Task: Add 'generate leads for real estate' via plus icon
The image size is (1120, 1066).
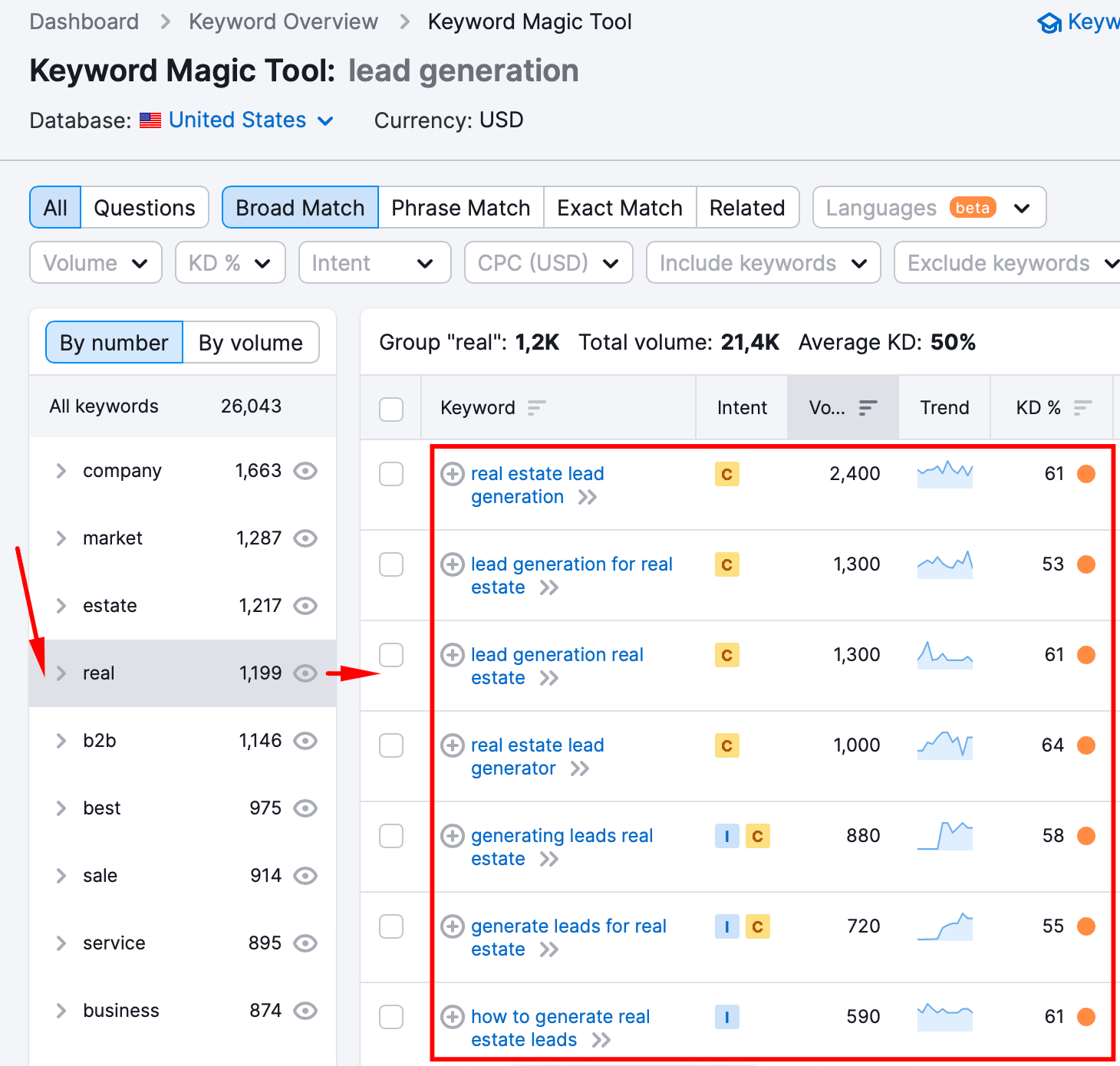Action: click(x=453, y=926)
